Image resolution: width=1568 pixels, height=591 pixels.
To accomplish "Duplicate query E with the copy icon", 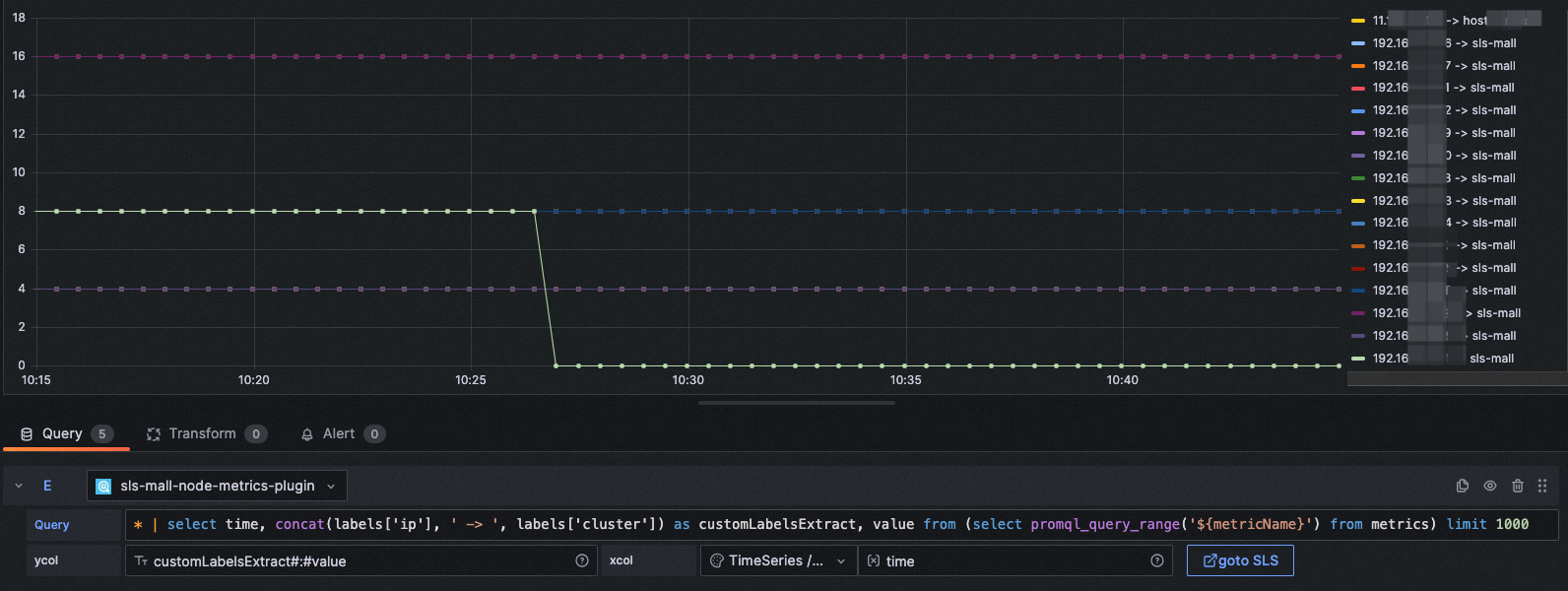I will 1463,486.
